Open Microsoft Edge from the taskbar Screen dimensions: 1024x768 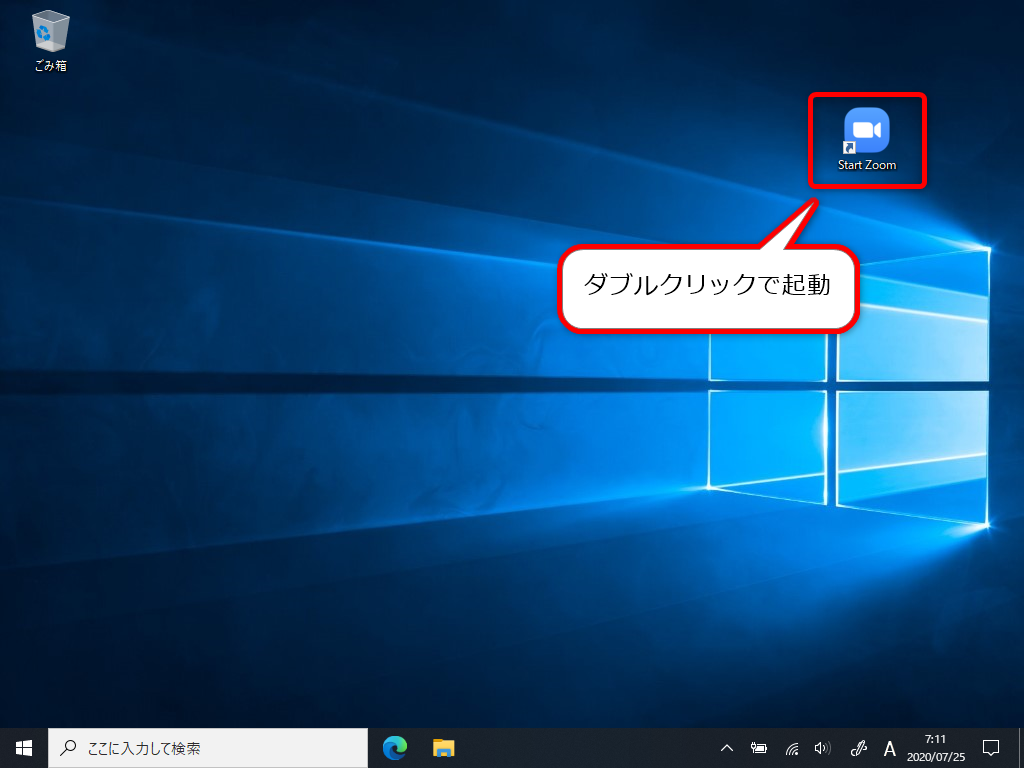[x=394, y=747]
